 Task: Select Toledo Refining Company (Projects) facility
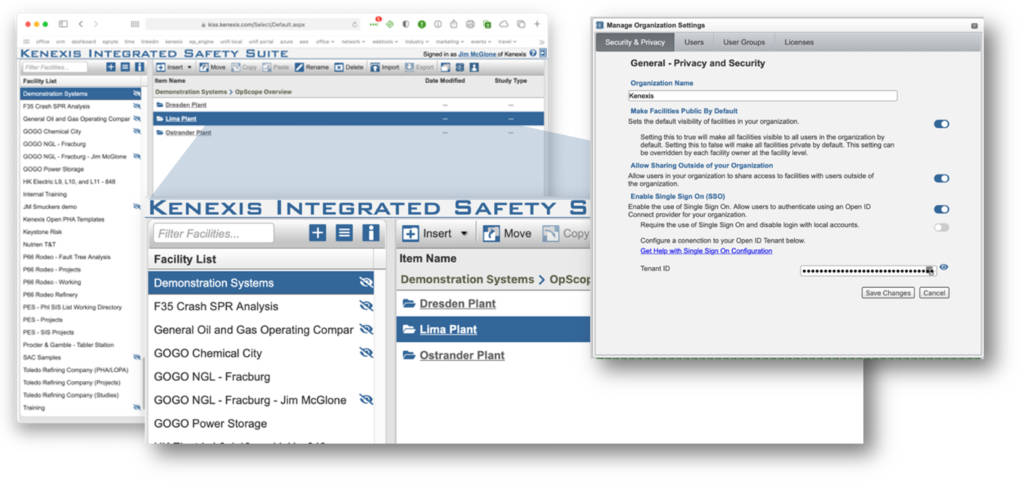[81, 382]
